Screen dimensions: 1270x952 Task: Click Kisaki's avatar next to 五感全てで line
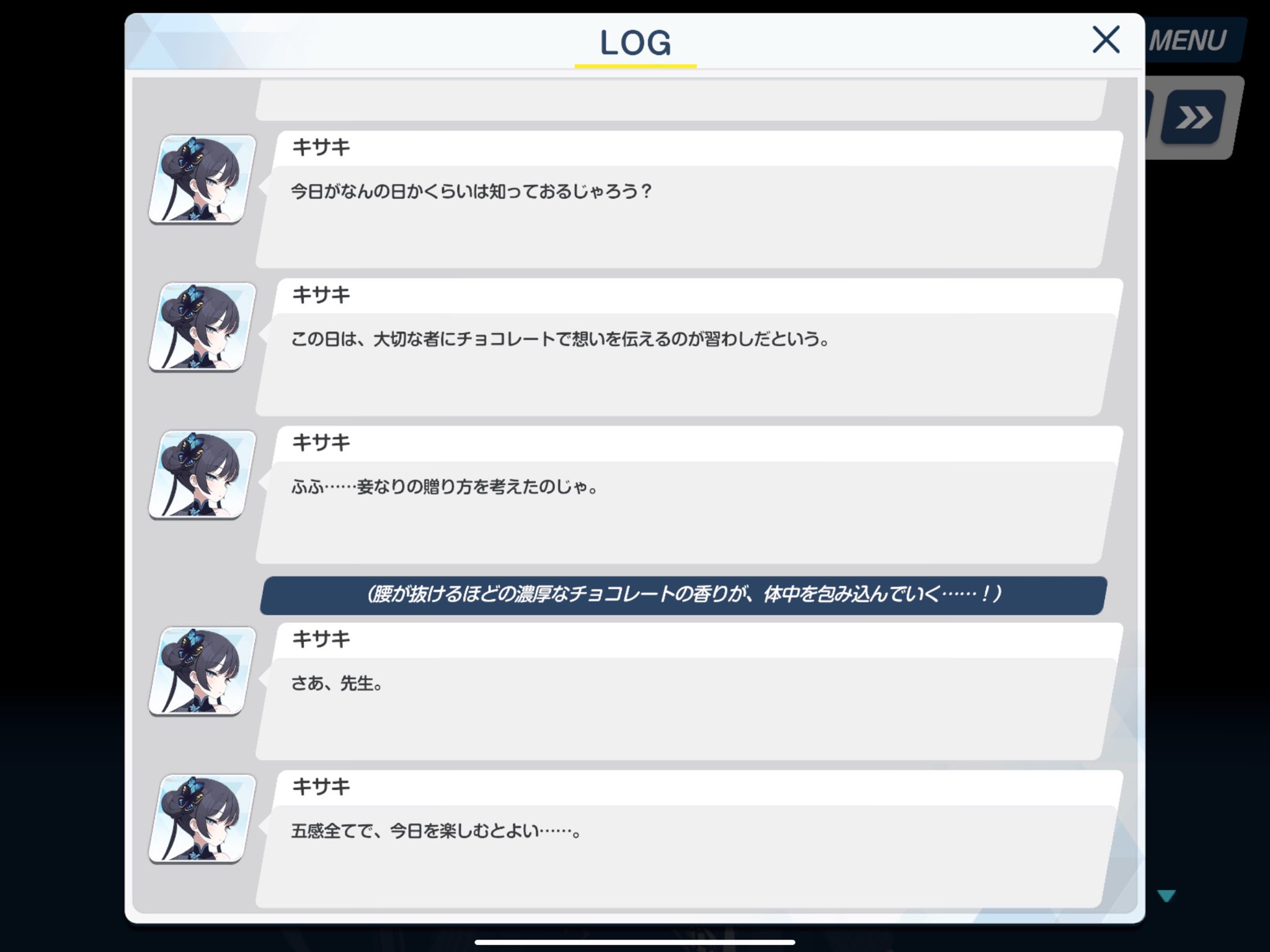click(x=202, y=819)
